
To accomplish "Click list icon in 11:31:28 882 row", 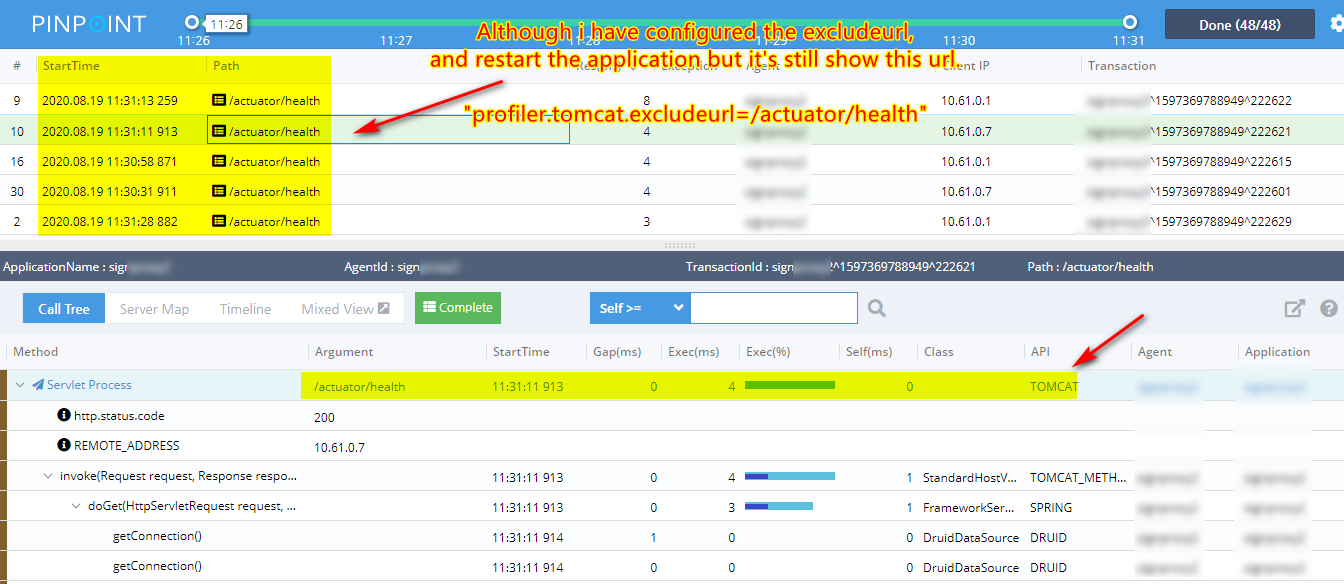I will point(219,221).
